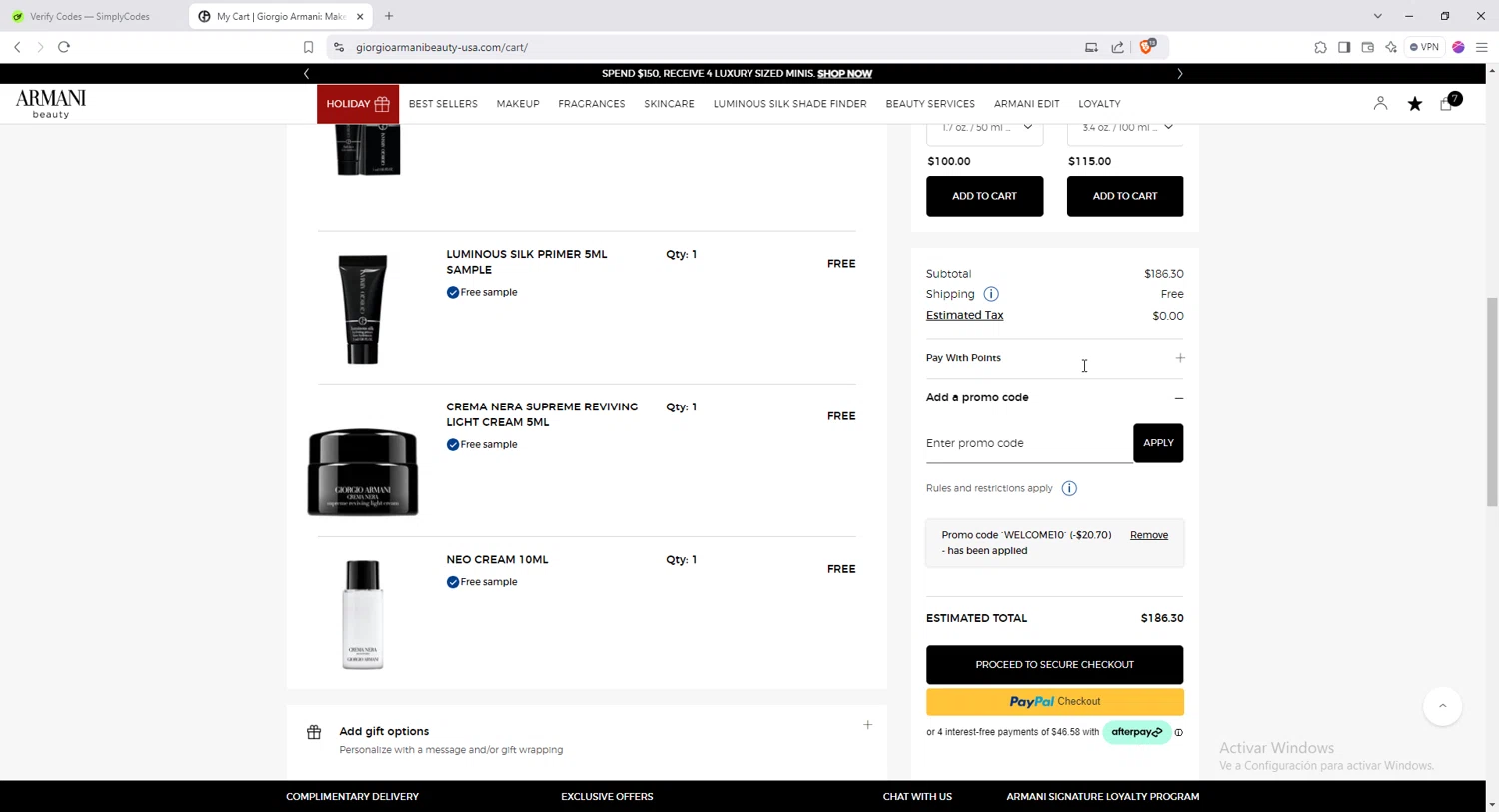Image resolution: width=1499 pixels, height=812 pixels.
Task: Bookmark this page icon
Action: click(x=308, y=47)
